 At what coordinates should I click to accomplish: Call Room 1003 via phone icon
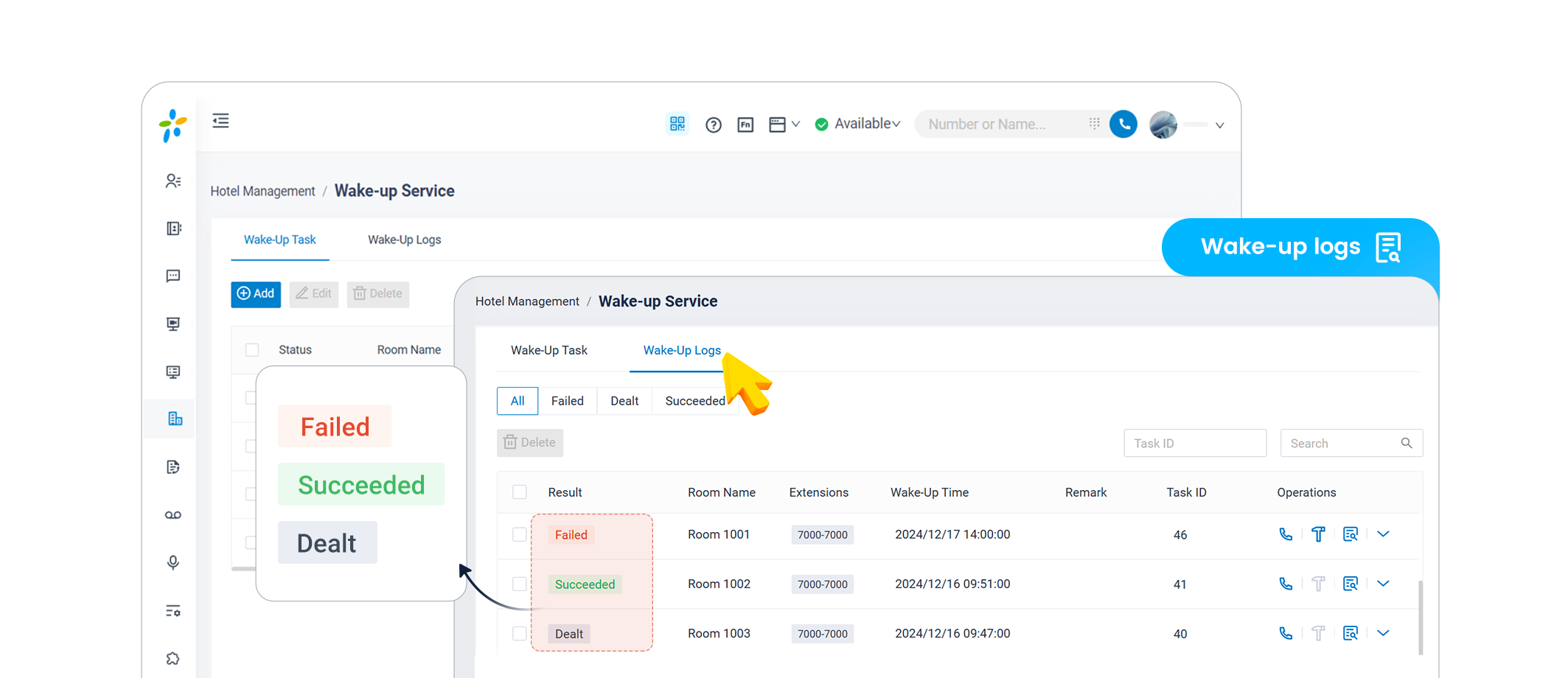click(x=1286, y=633)
